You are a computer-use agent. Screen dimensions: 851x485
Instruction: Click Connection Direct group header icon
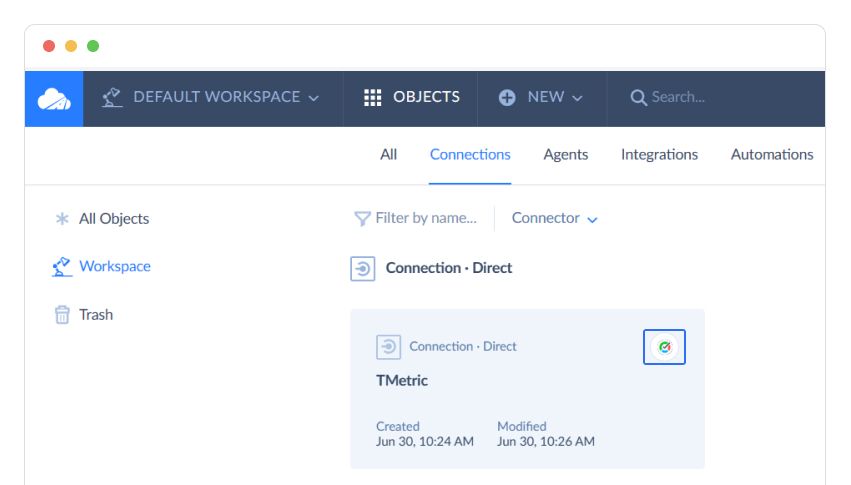click(x=363, y=269)
